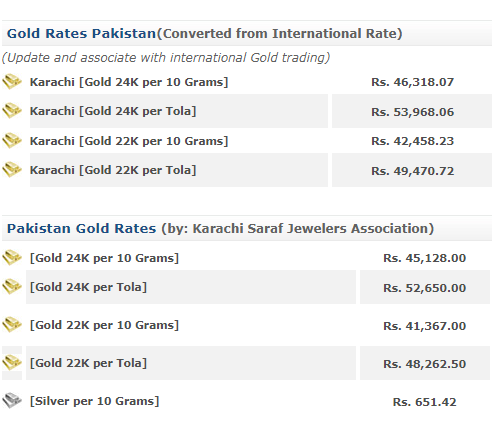Click gold bar icon beside Karachi 24K per Tola
Image resolution: width=492 pixels, height=422 pixels.
pyautogui.click(x=12, y=111)
